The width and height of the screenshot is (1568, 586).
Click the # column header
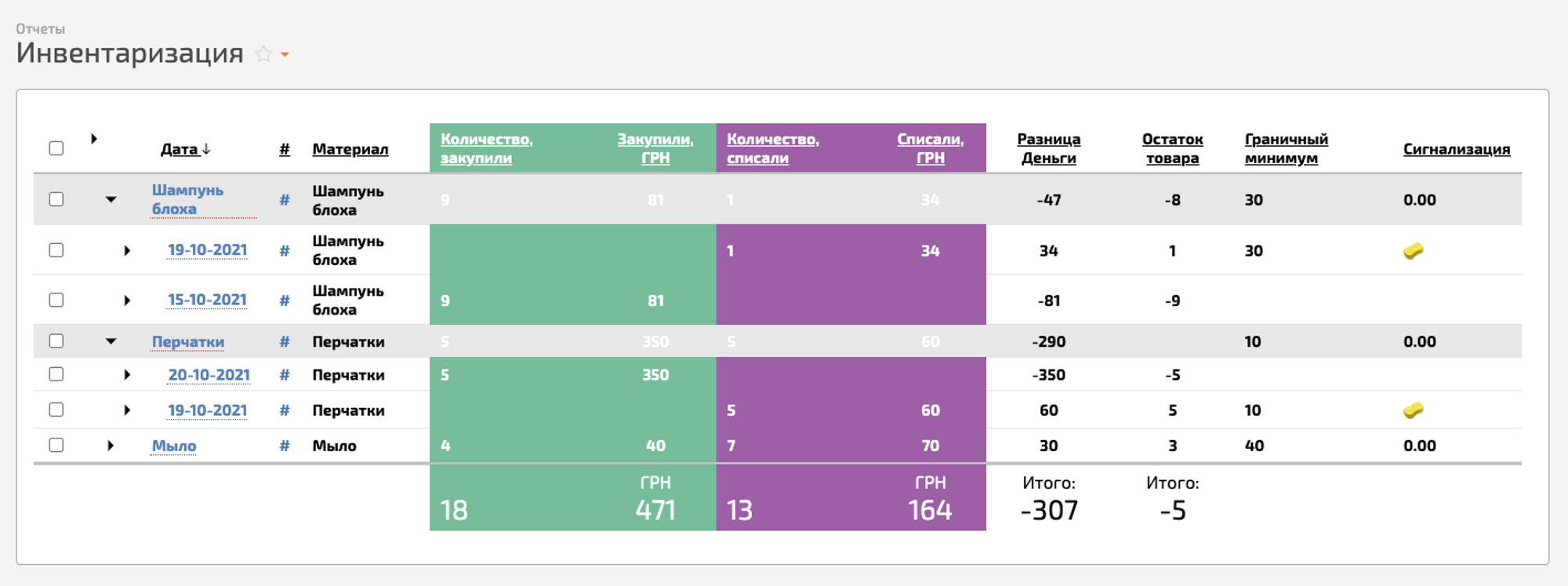pyautogui.click(x=285, y=149)
